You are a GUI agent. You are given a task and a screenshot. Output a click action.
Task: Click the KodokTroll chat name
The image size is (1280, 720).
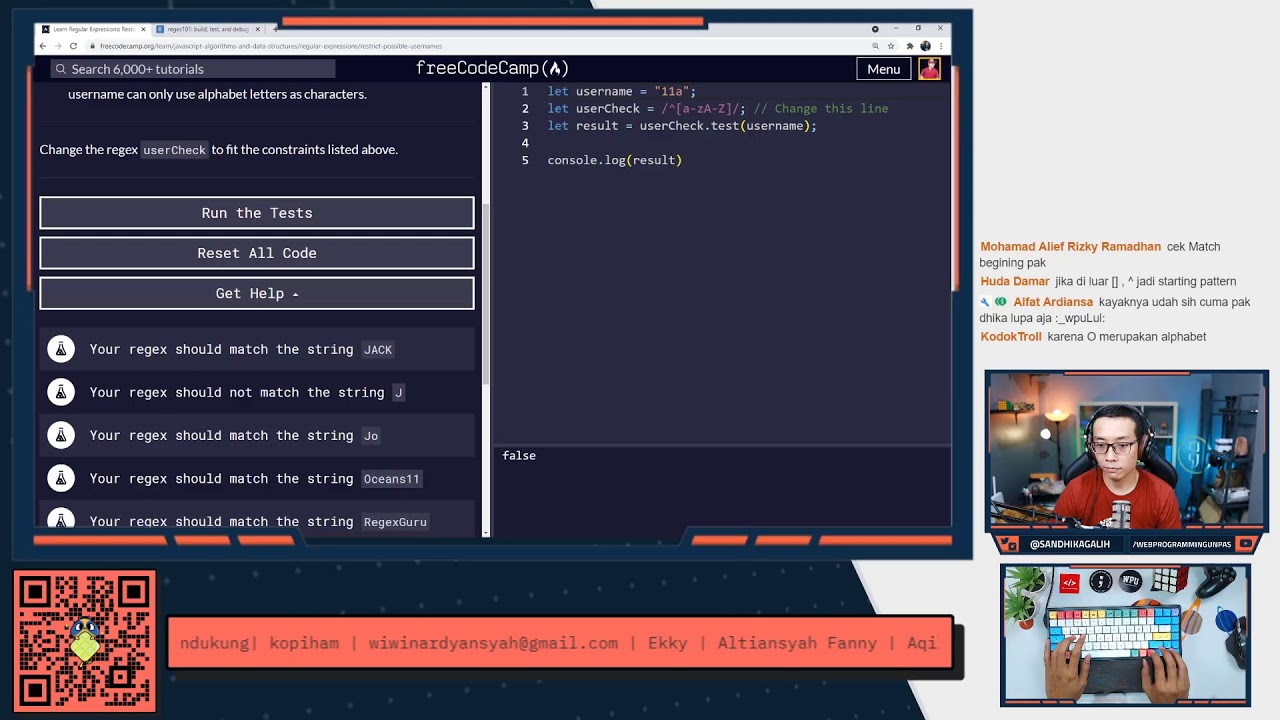[1010, 337]
